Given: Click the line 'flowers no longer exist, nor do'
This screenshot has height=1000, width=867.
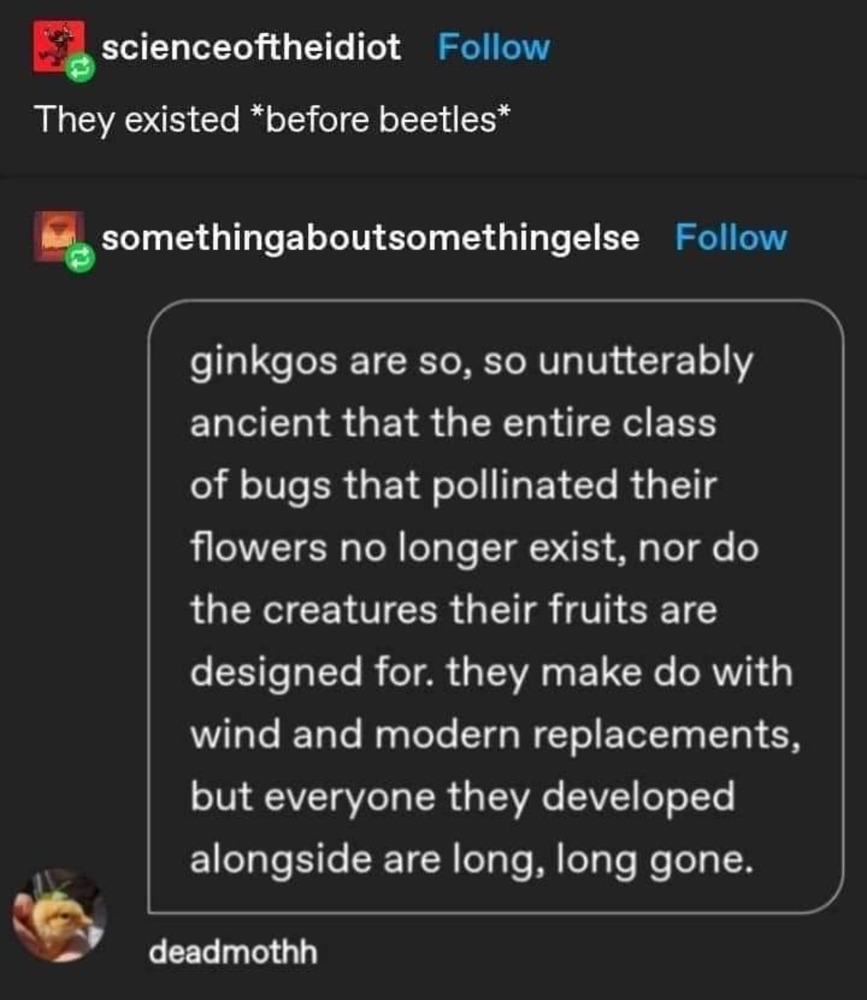Looking at the screenshot, I should (474, 548).
